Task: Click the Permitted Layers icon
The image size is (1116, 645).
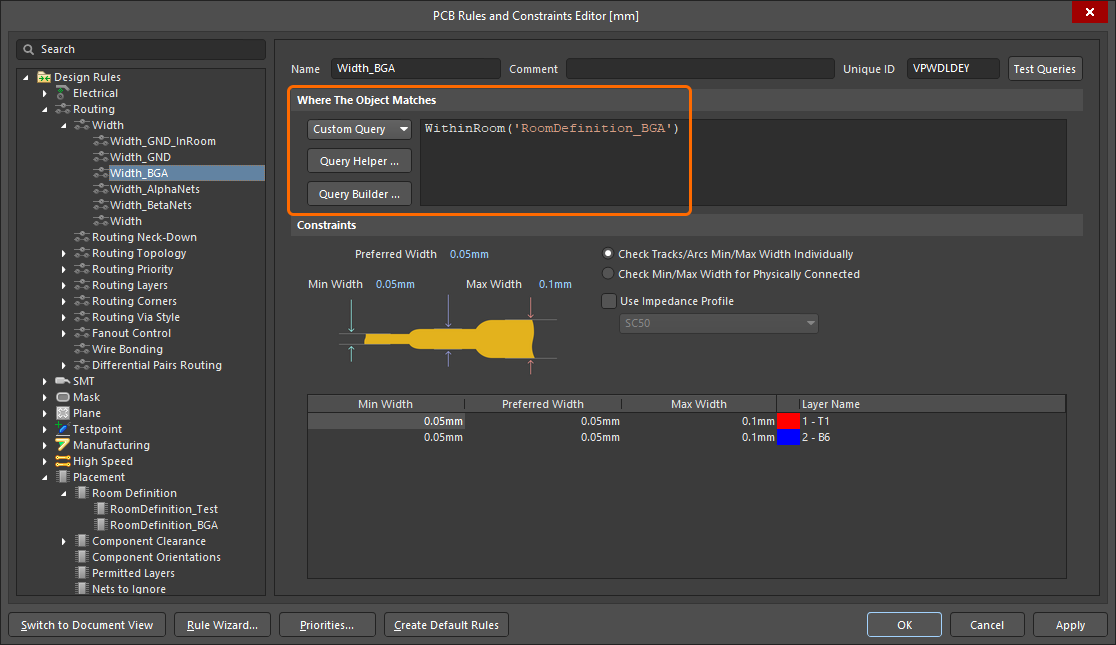Action: (x=82, y=573)
